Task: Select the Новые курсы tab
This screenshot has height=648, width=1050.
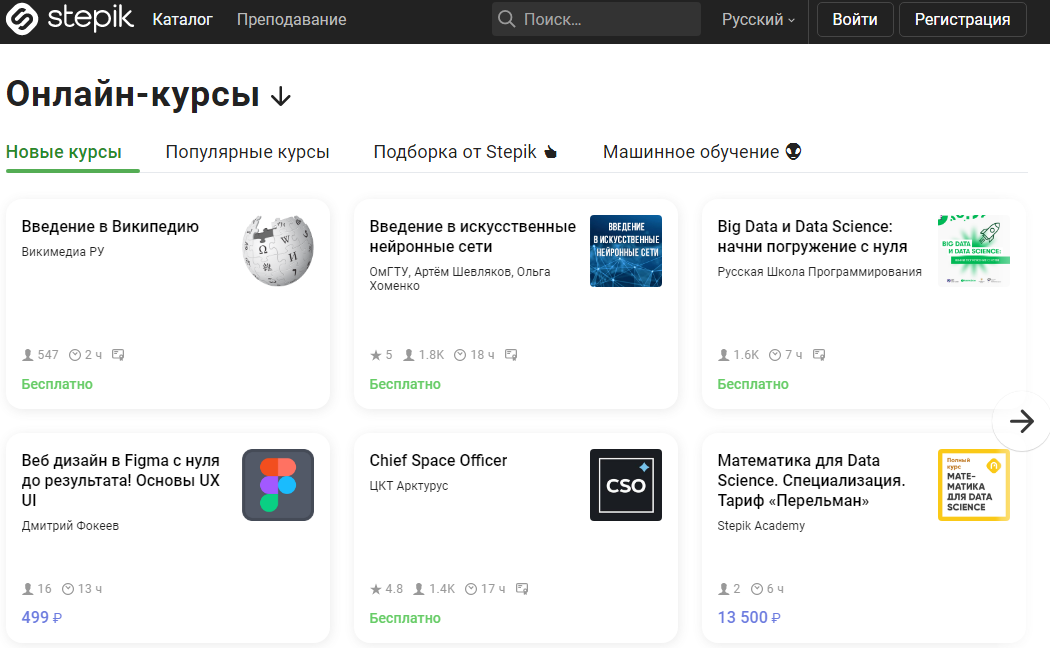Action: click(x=64, y=152)
